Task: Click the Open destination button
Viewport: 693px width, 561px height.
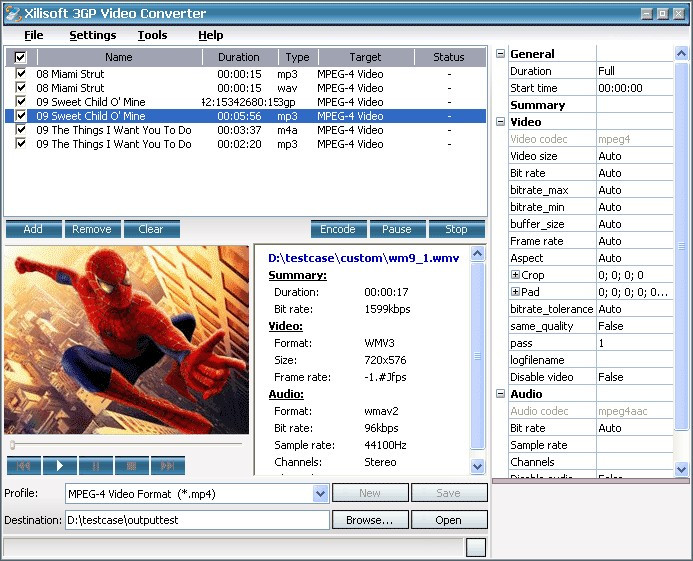Action: coord(449,520)
